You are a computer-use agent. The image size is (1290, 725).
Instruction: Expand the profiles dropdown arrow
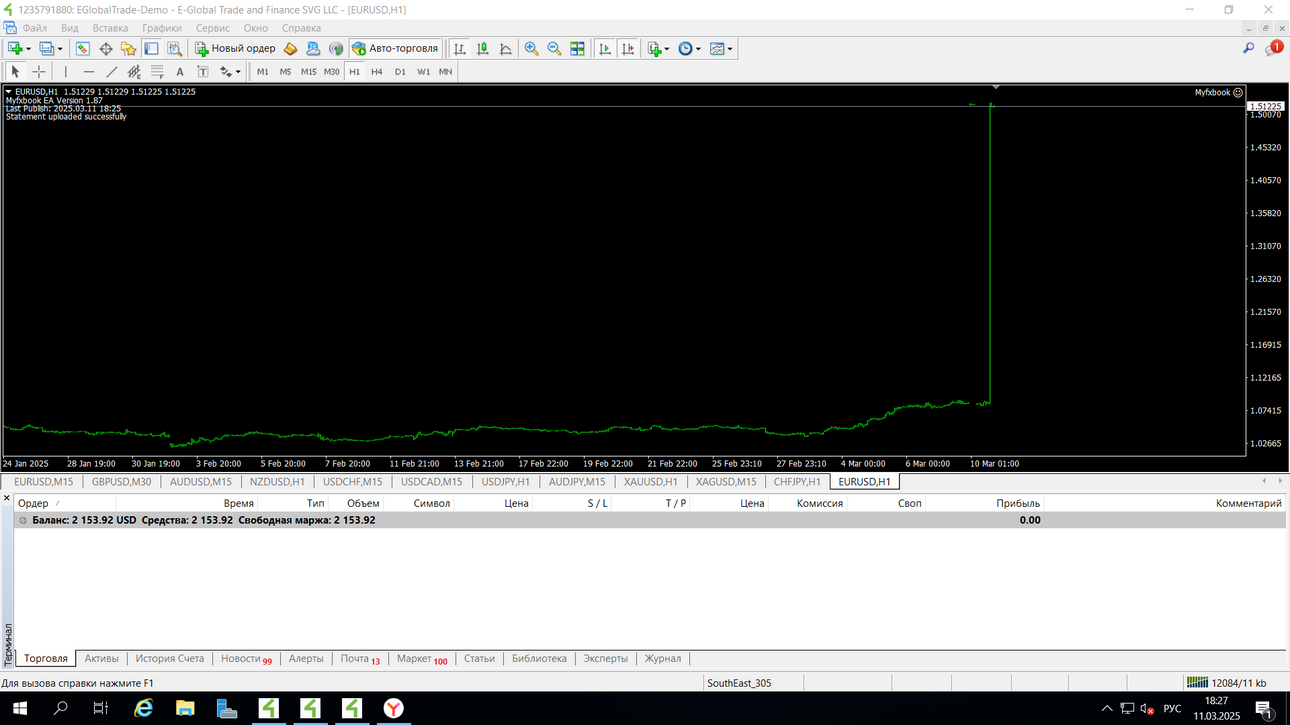pos(60,48)
